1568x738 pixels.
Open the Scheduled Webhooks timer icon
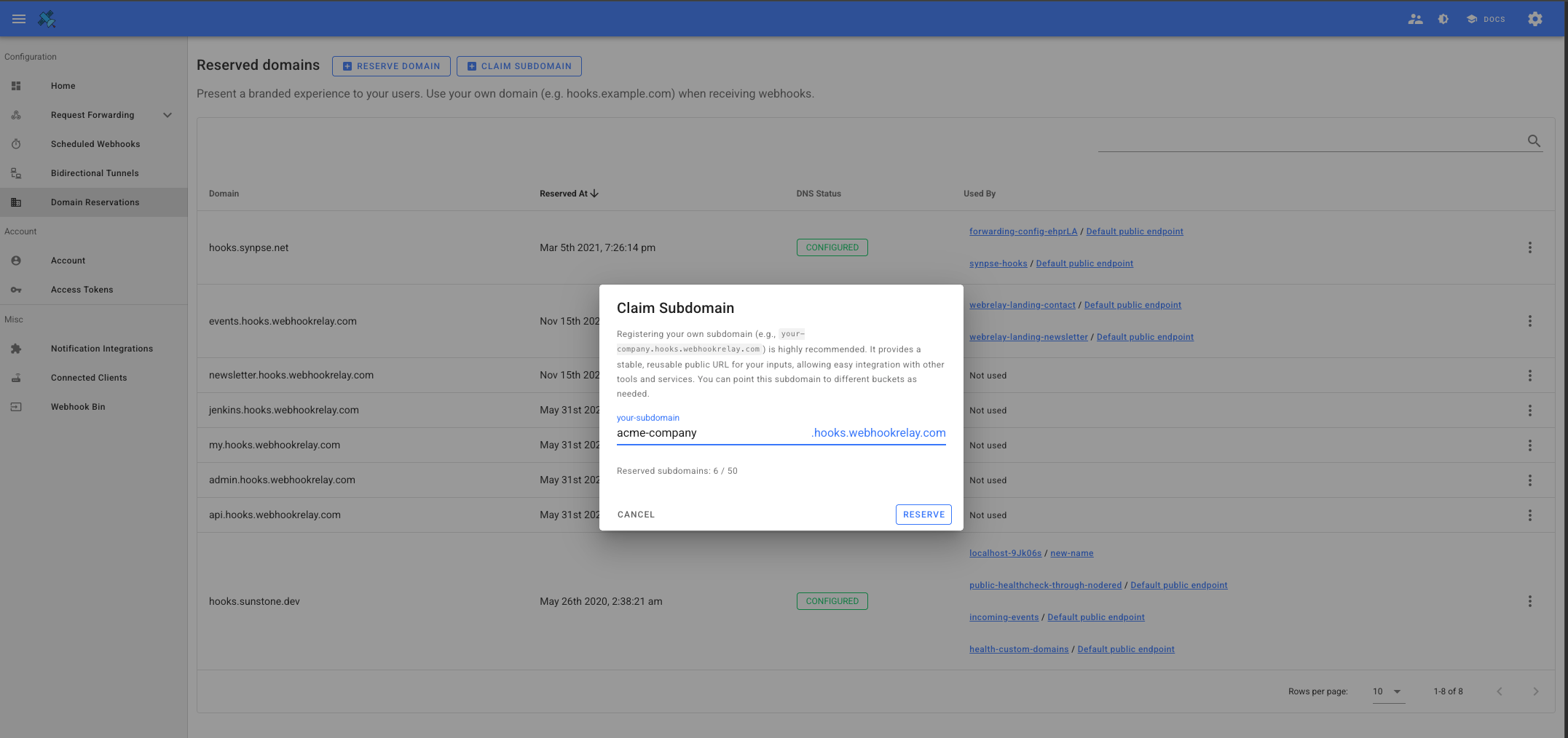16,143
